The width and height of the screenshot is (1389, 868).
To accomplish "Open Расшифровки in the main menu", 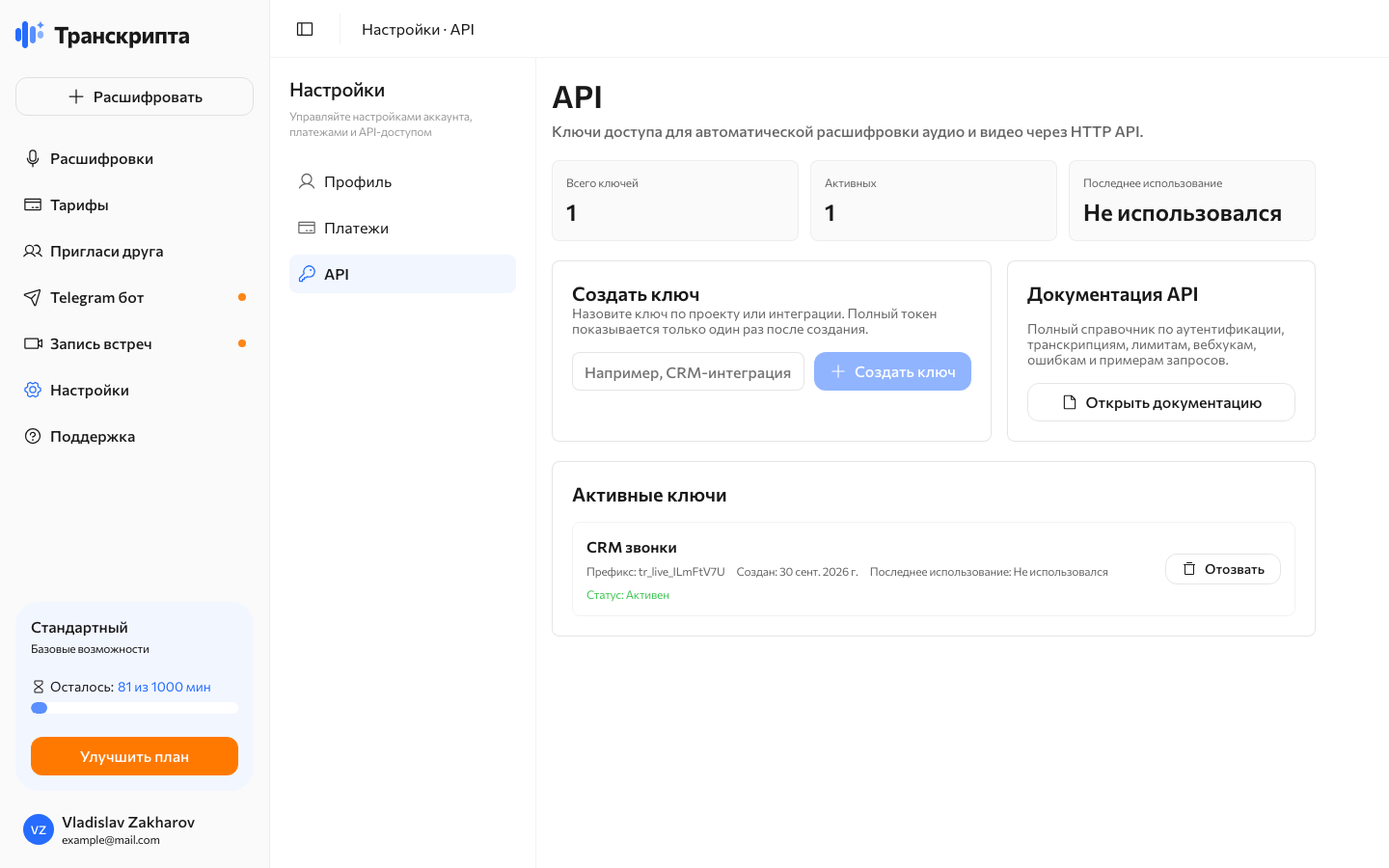I will pos(134,158).
